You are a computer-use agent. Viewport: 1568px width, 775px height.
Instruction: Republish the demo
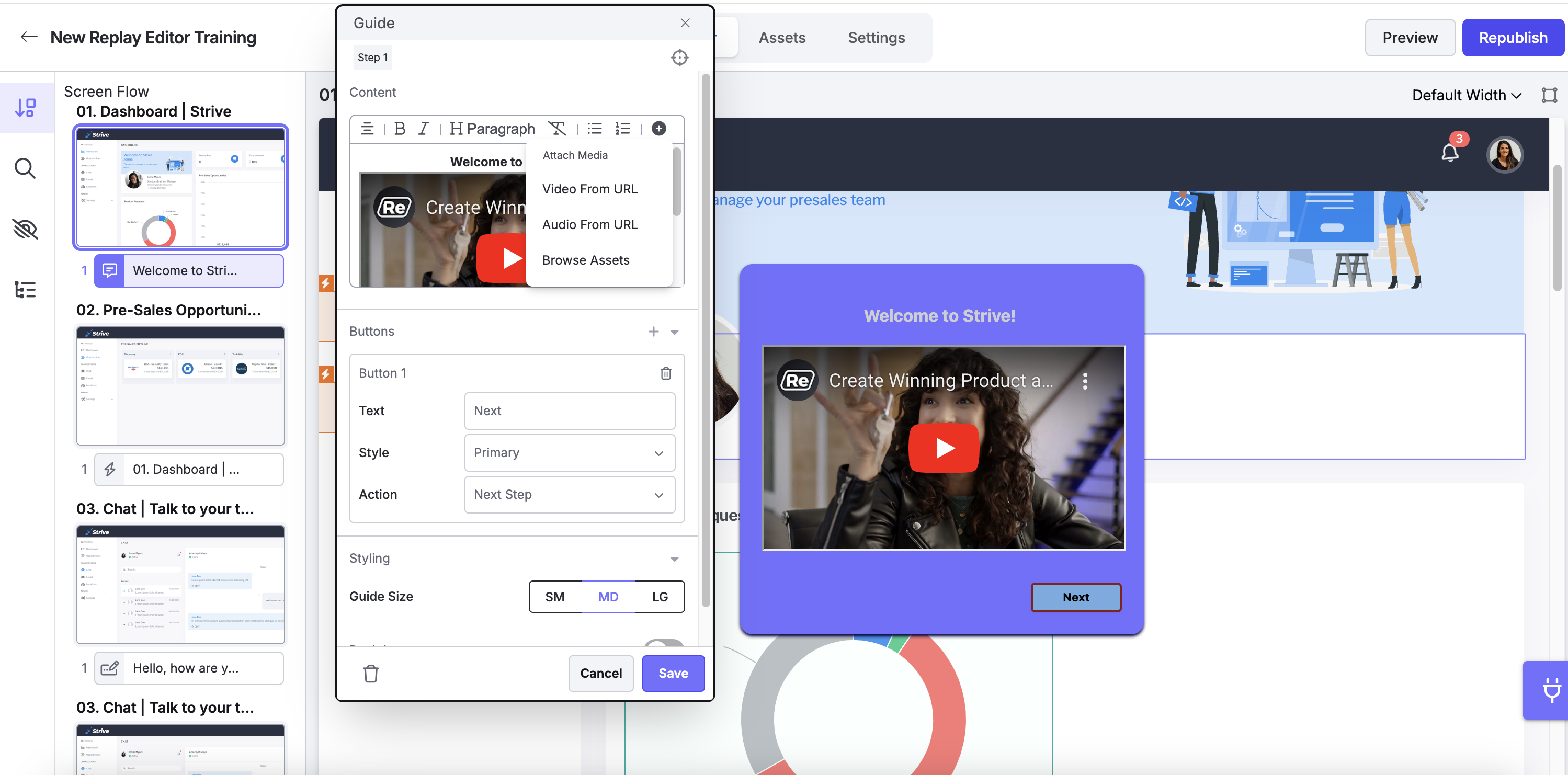pyautogui.click(x=1513, y=38)
